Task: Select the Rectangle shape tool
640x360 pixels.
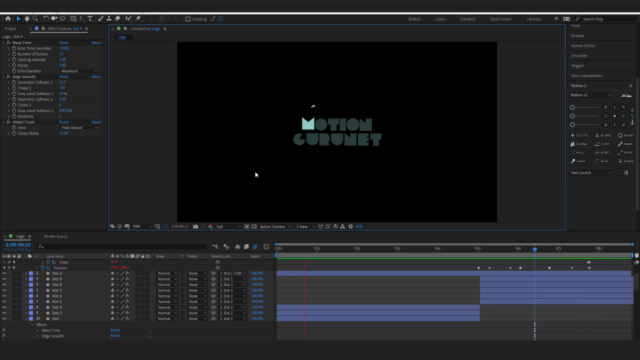Action: pos(73,19)
